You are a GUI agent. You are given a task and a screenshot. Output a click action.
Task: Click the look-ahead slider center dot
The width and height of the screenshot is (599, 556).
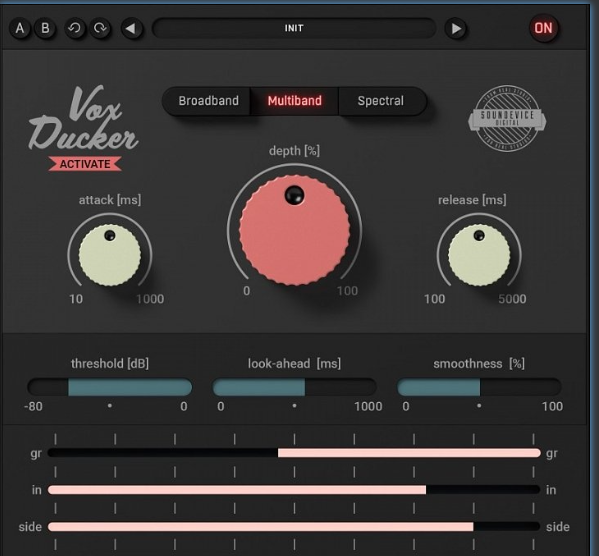coord(294,405)
